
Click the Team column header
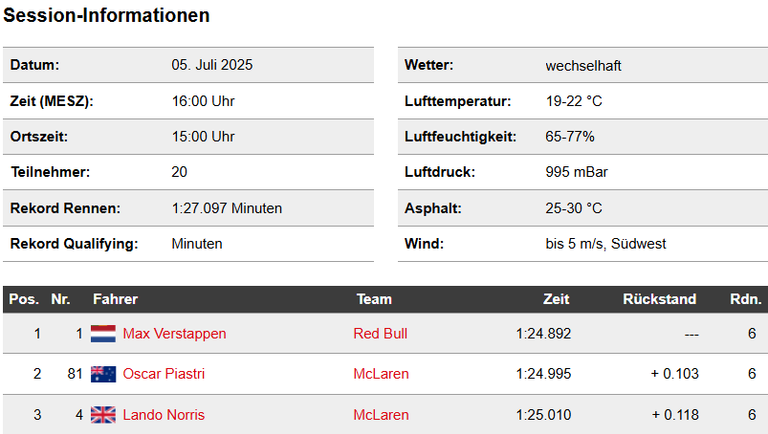374,299
